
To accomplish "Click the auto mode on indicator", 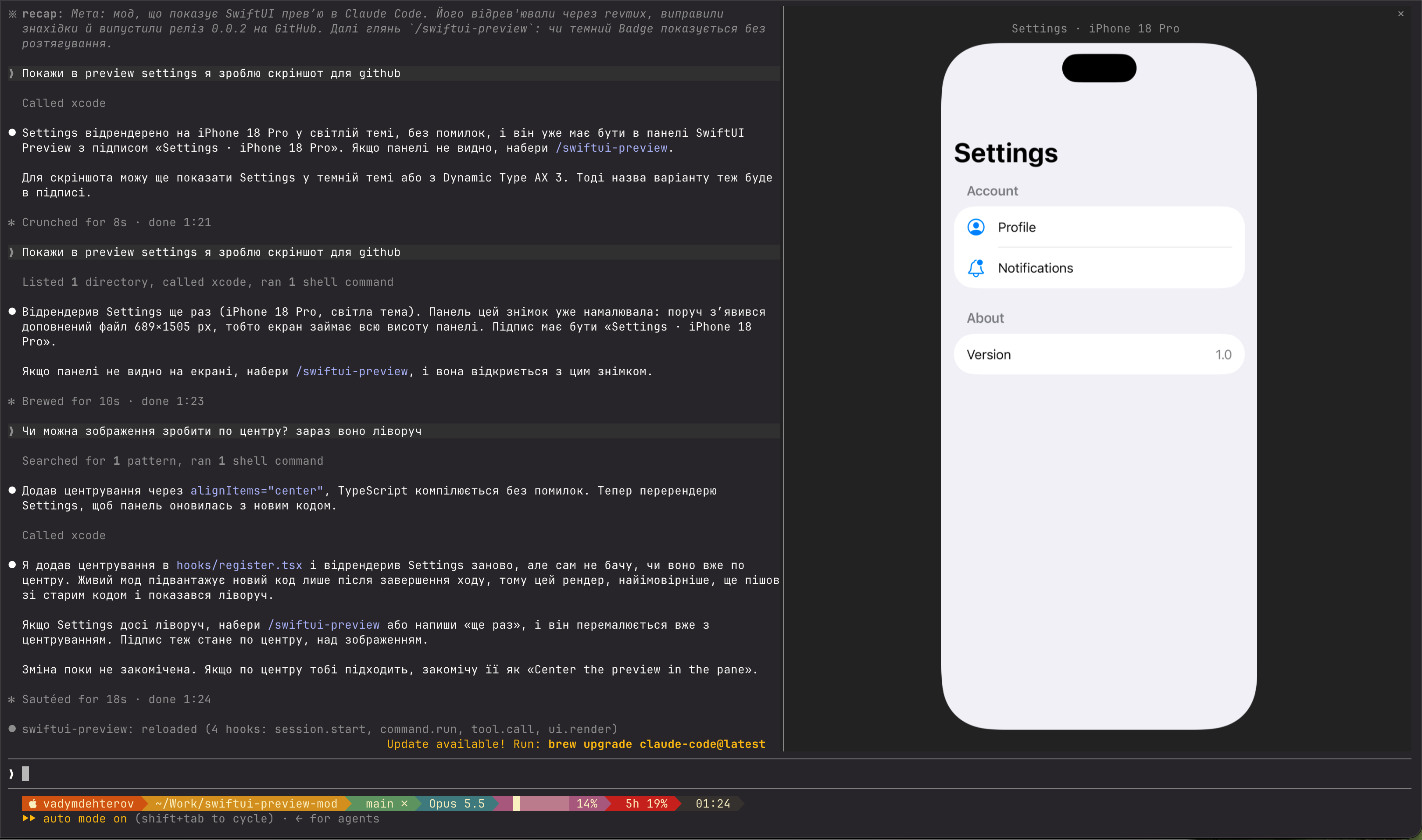I will [x=85, y=819].
